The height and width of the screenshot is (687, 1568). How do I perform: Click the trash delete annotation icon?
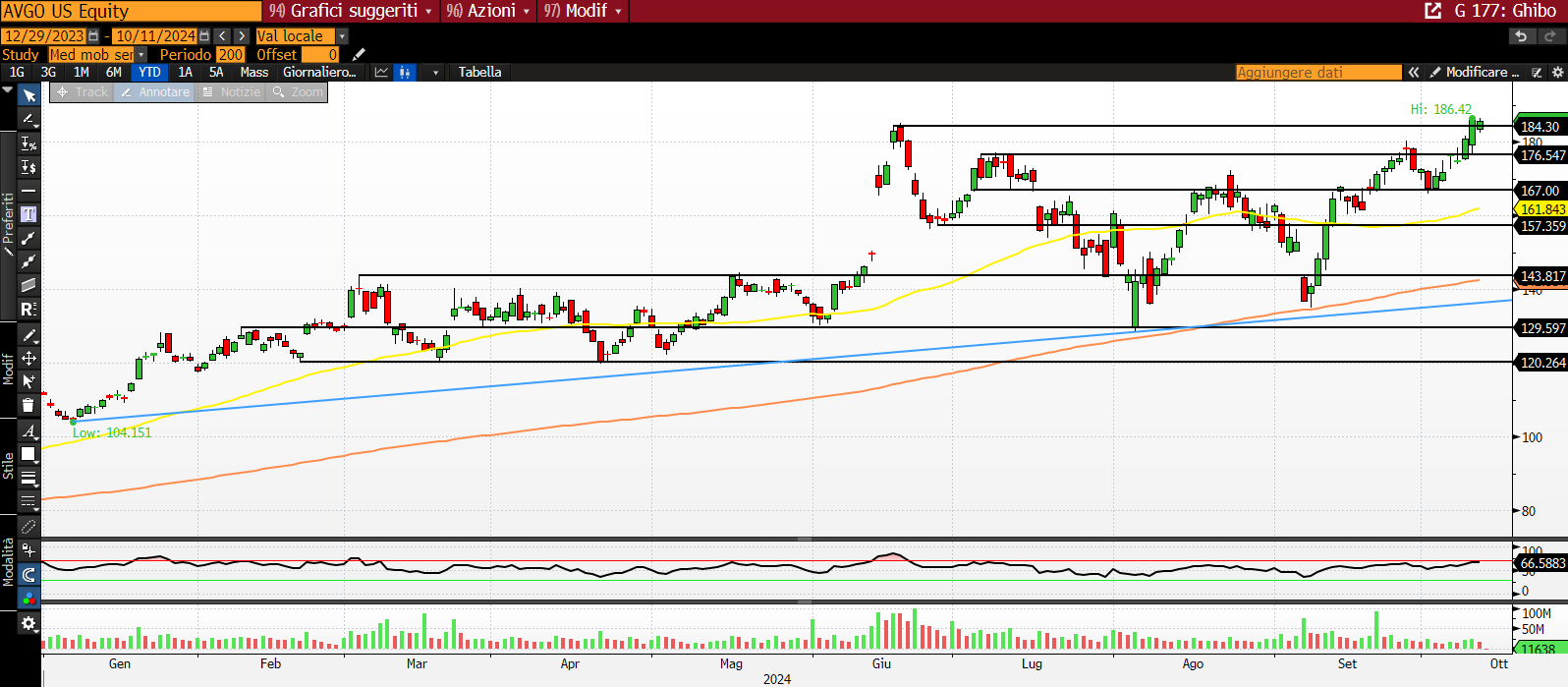pyautogui.click(x=28, y=405)
